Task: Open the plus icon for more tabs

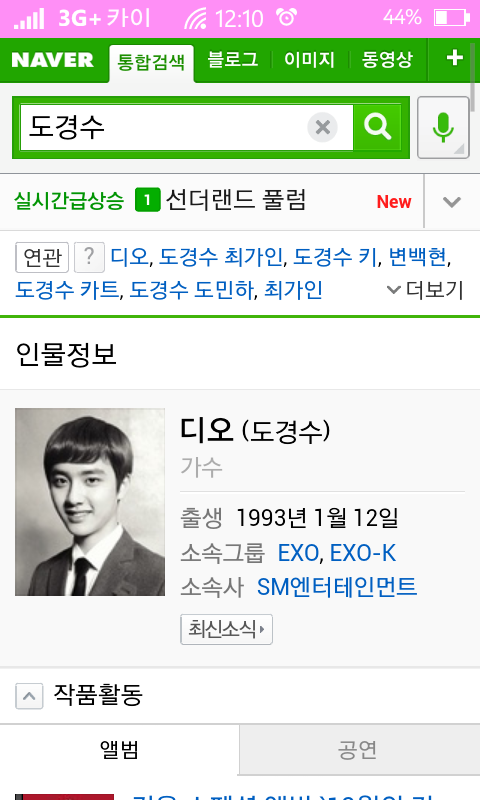Action: pyautogui.click(x=454, y=58)
